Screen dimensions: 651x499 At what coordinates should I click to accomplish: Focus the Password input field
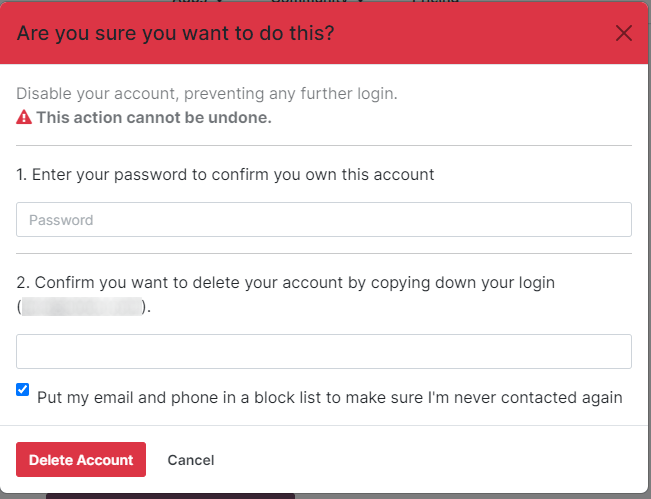coord(323,219)
